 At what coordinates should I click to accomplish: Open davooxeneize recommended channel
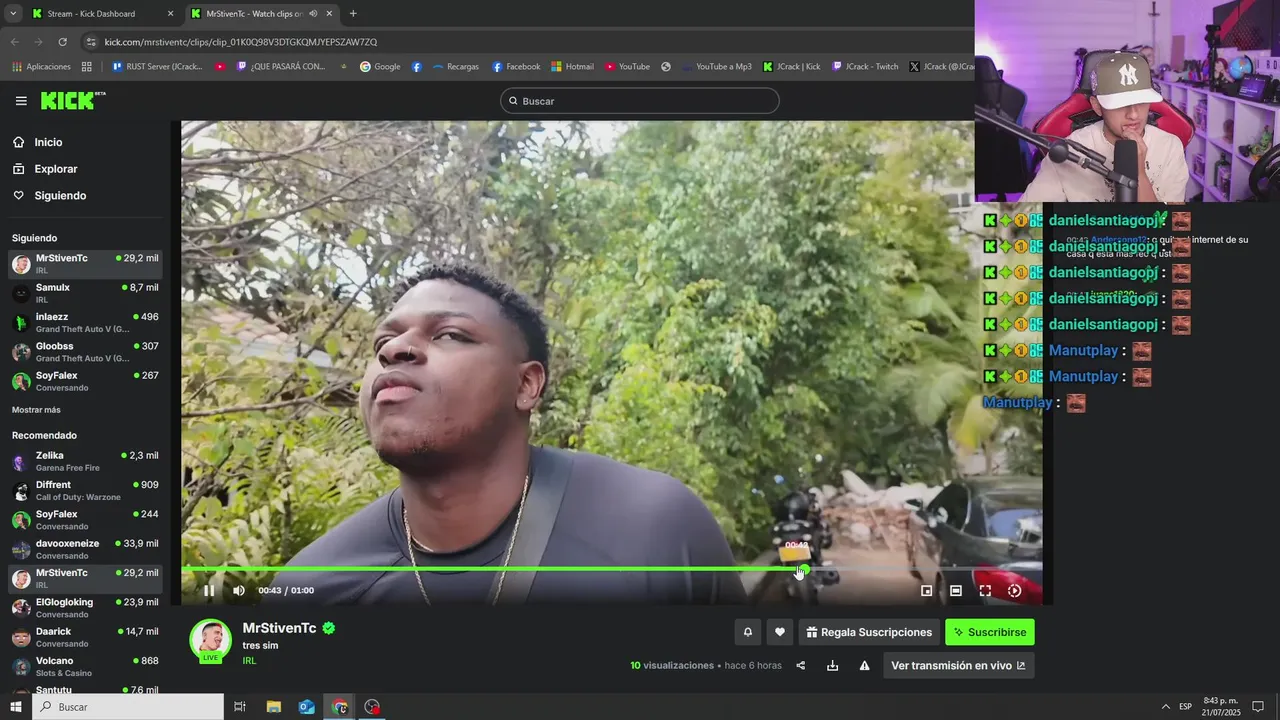tap(85, 549)
